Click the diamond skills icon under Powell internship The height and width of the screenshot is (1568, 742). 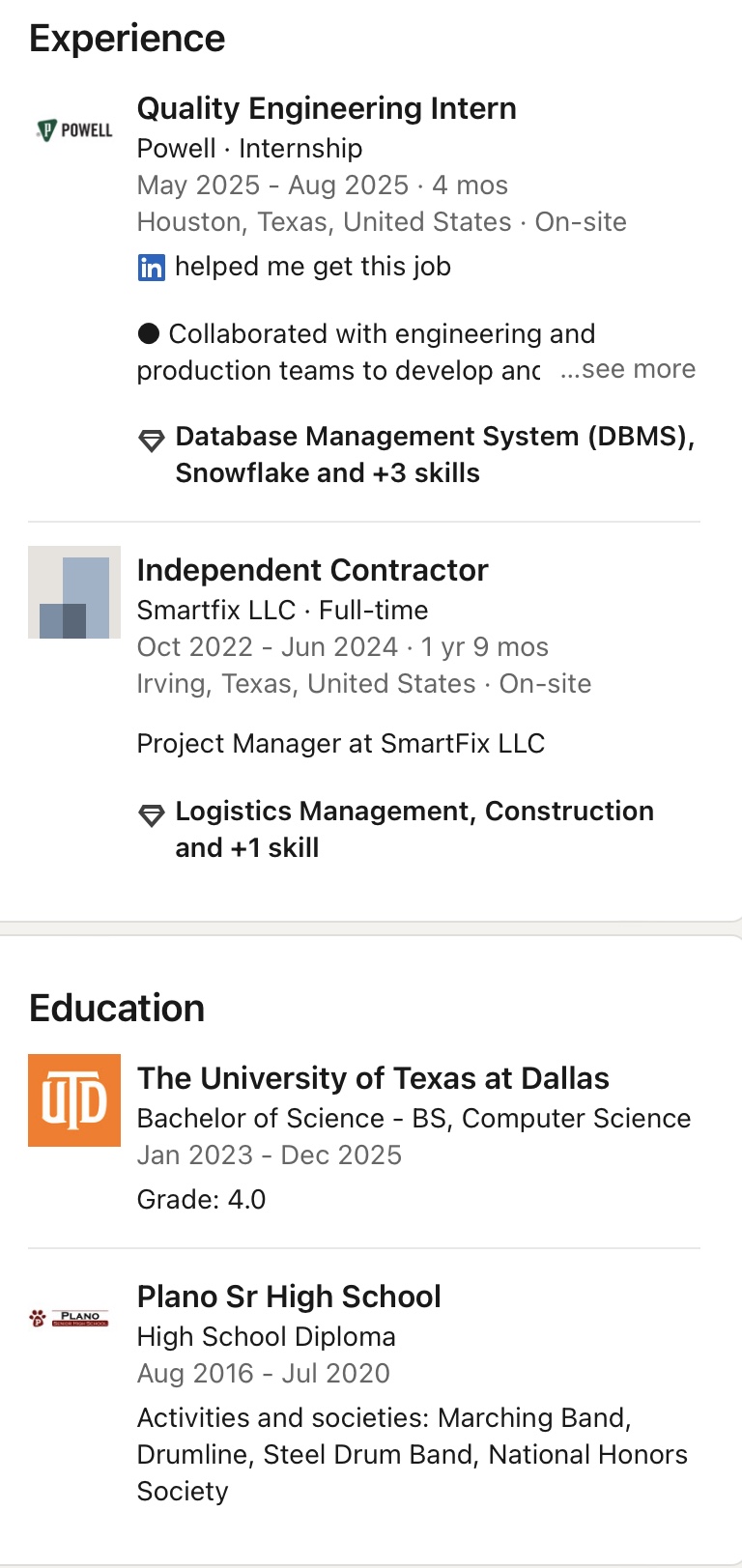click(x=152, y=442)
